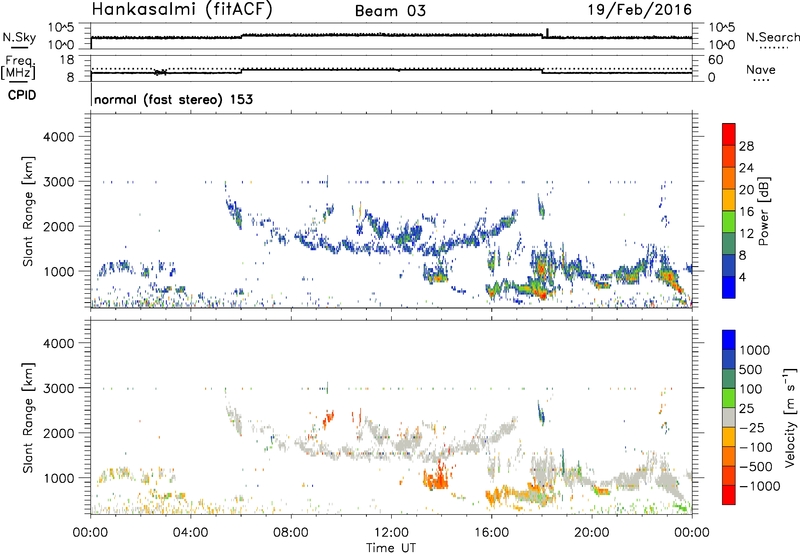Click the date "19/Feb/2016"

click(640, 10)
